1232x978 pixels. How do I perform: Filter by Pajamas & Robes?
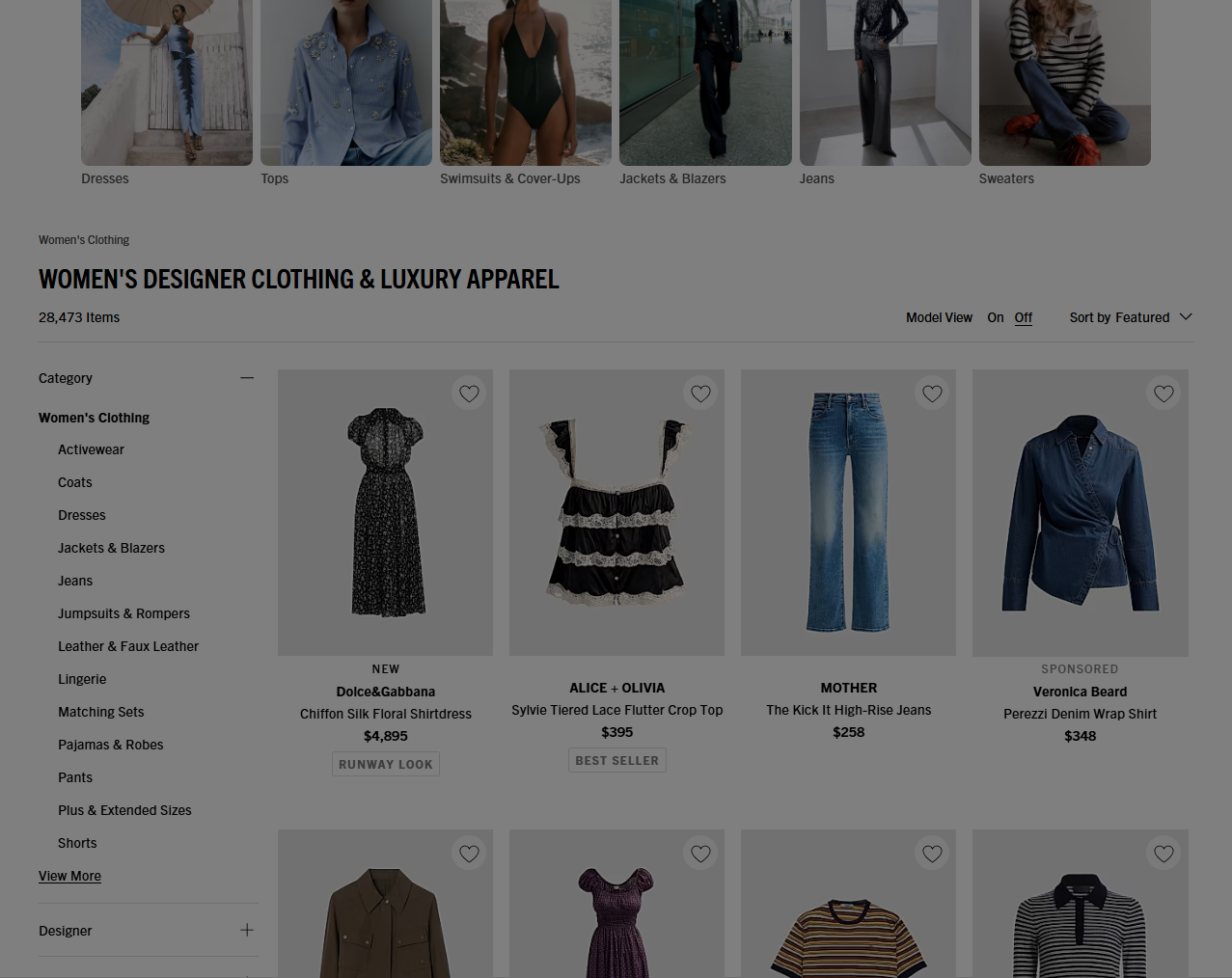[x=110, y=745]
